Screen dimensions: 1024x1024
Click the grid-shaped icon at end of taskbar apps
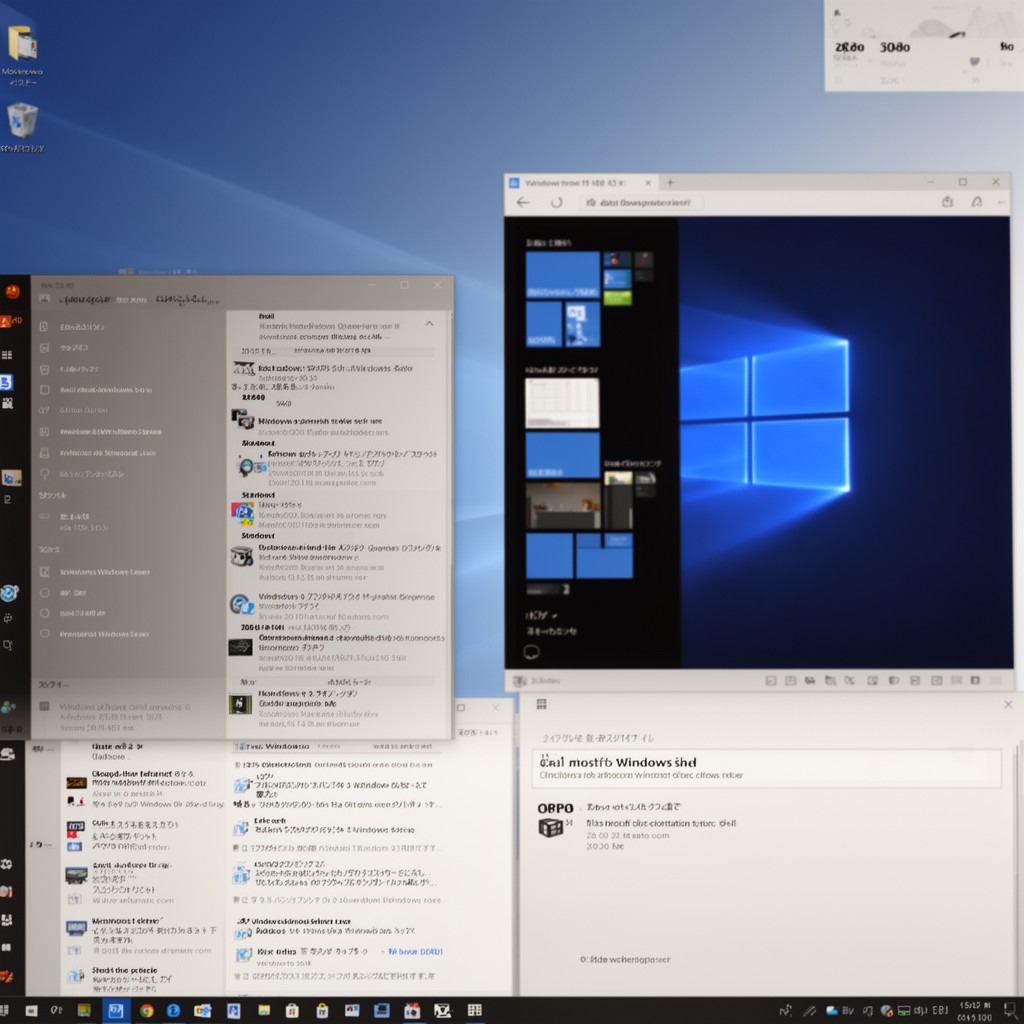475,1010
